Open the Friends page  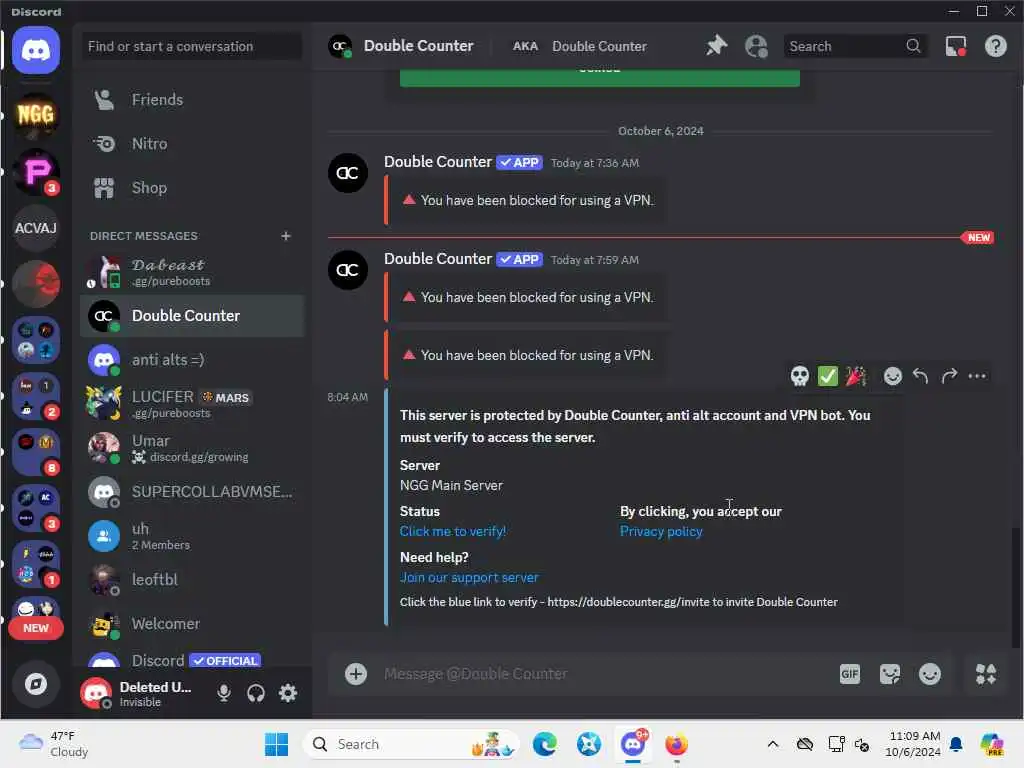(x=192, y=99)
